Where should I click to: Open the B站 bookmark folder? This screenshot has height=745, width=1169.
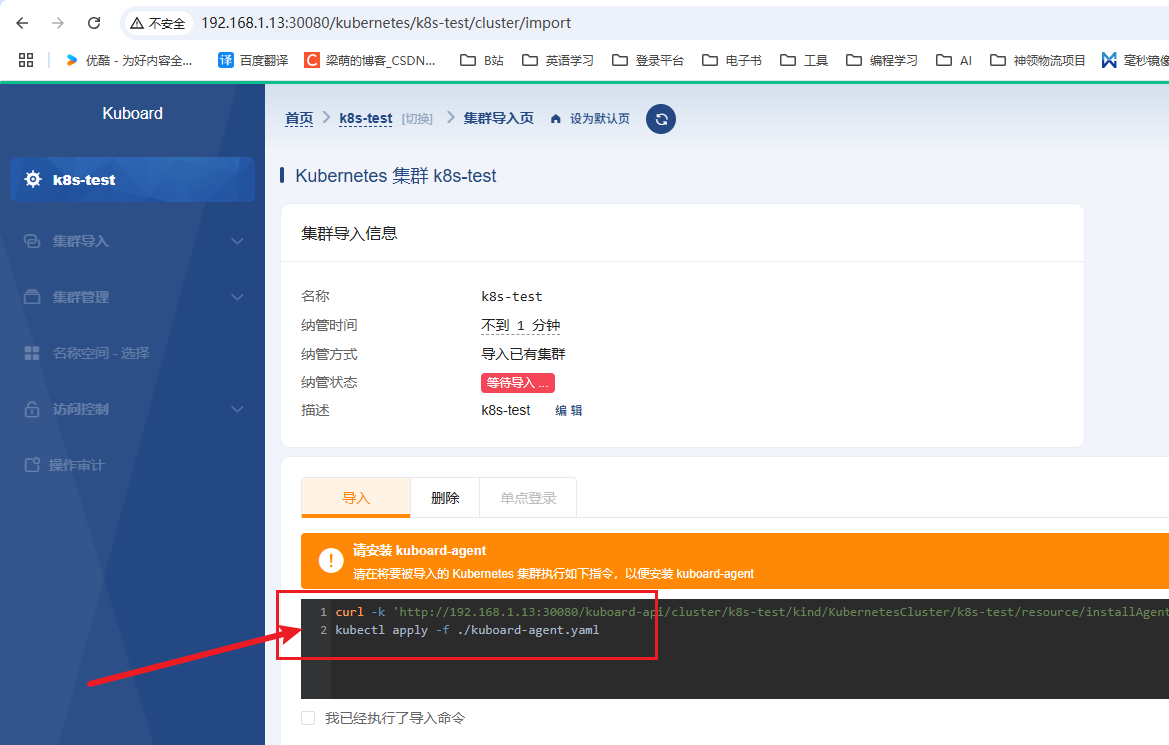click(482, 60)
